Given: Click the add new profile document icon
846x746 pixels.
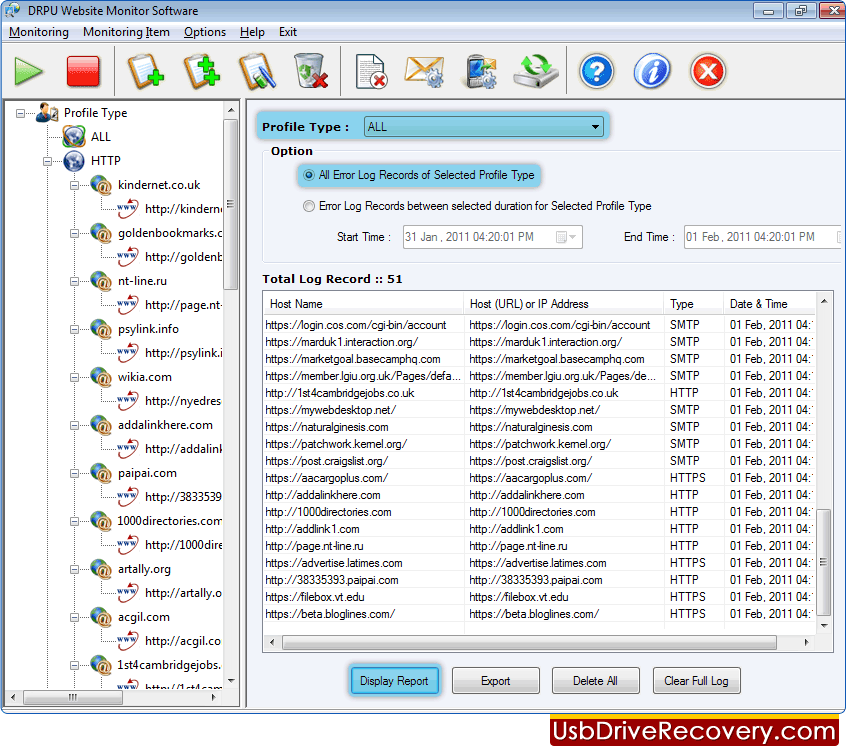Looking at the screenshot, I should tap(145, 71).
